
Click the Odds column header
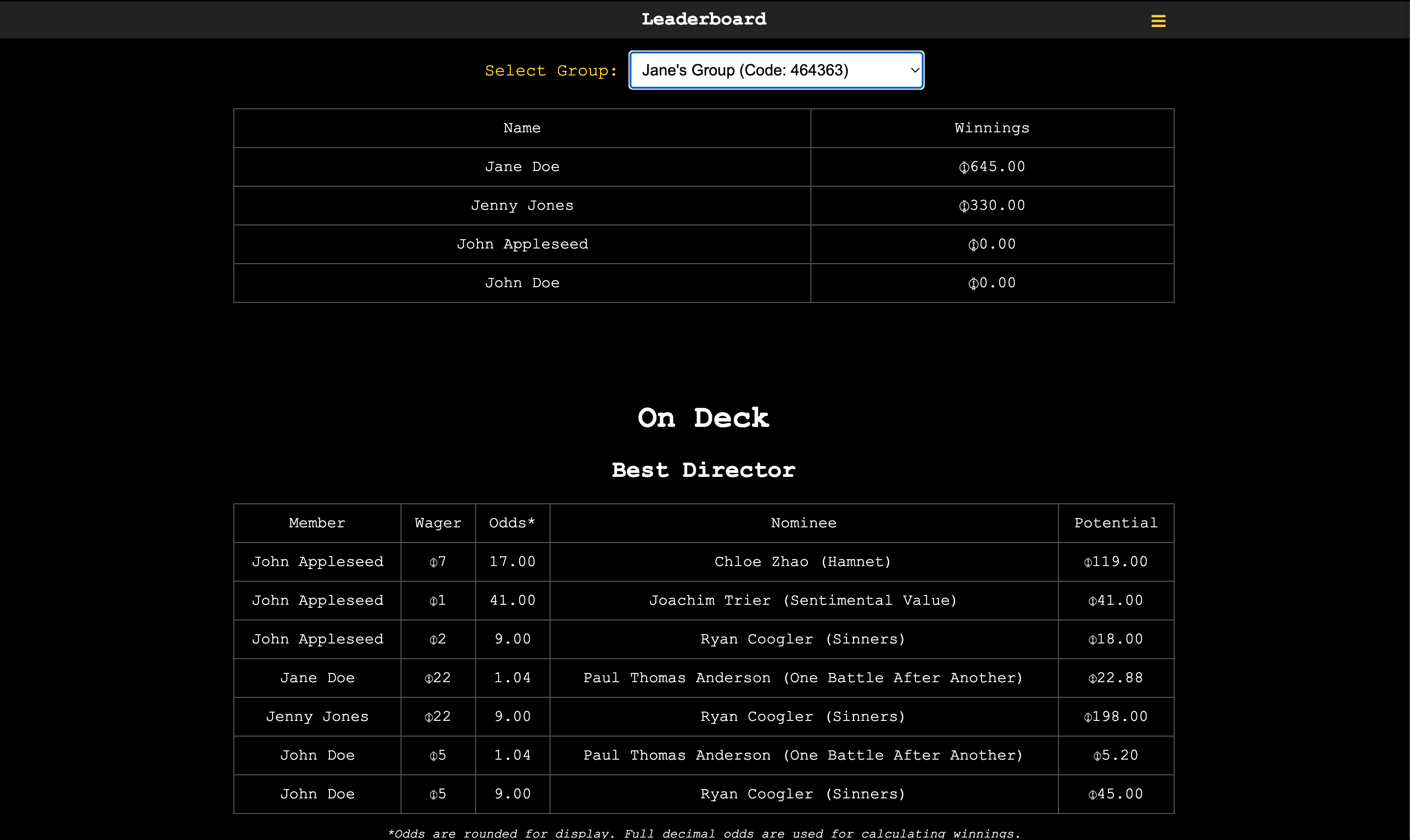tap(511, 522)
